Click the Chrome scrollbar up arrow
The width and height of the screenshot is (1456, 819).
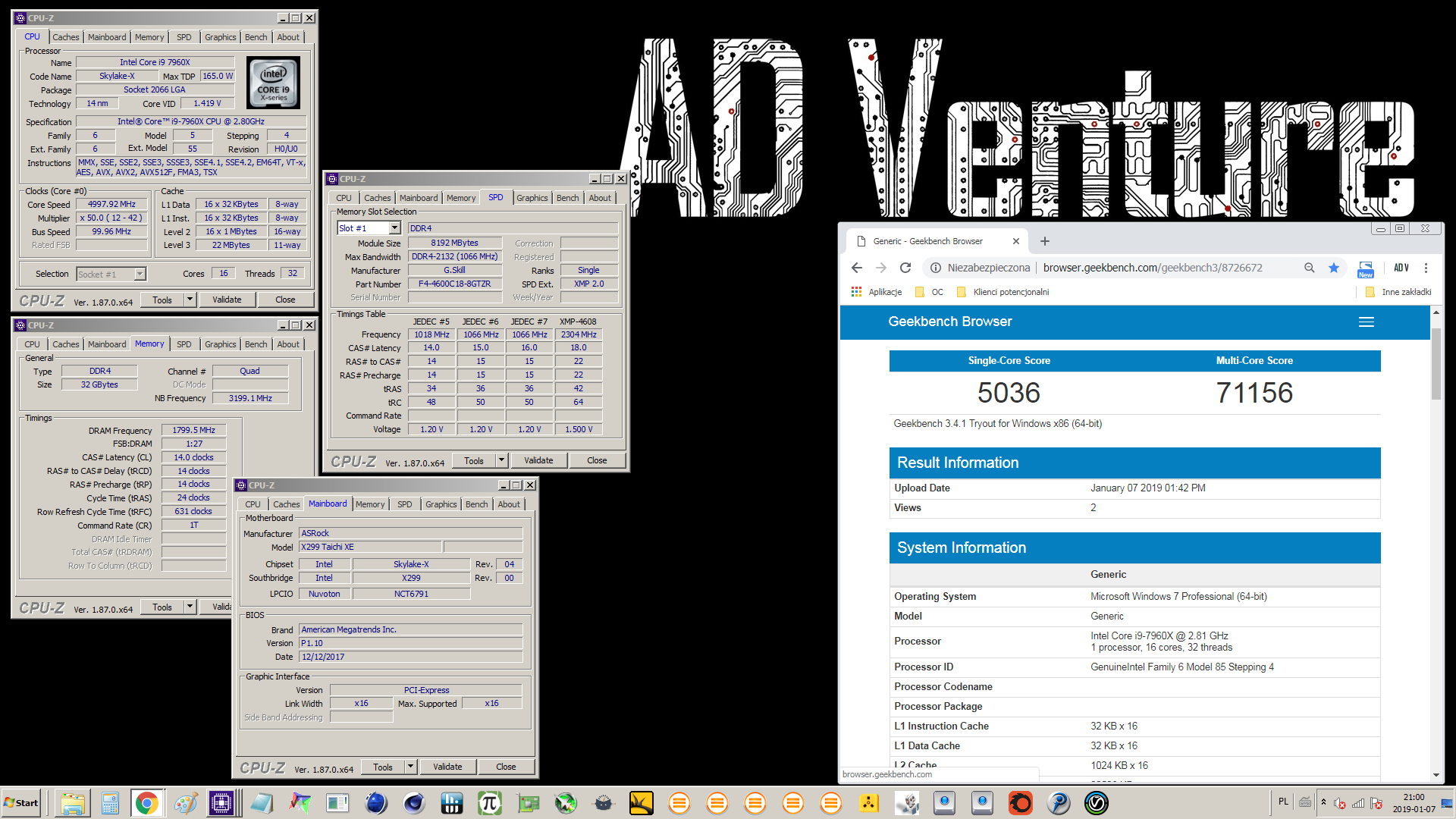(x=1436, y=312)
